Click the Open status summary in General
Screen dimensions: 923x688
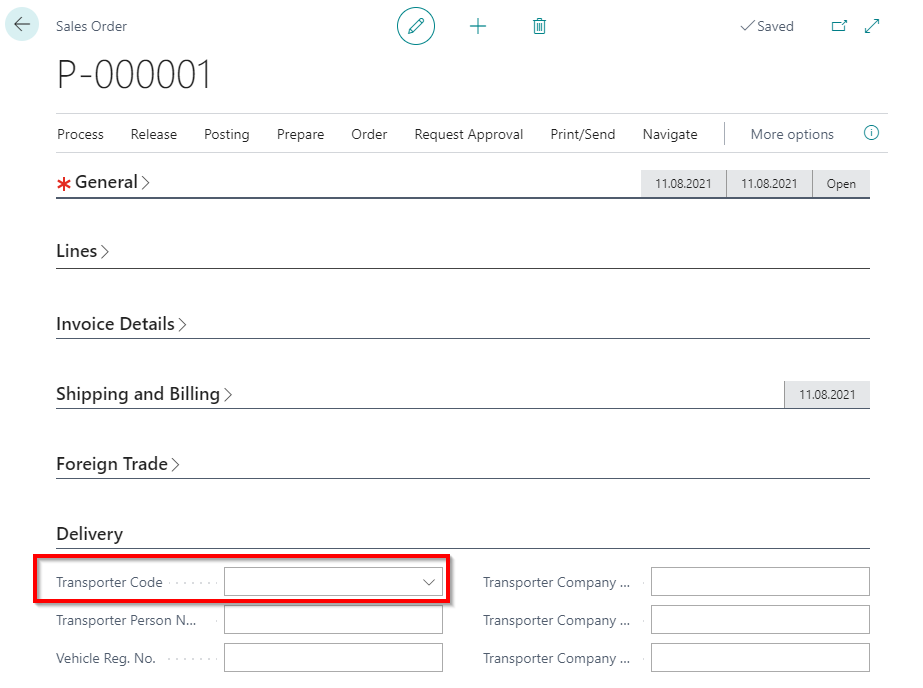(841, 184)
